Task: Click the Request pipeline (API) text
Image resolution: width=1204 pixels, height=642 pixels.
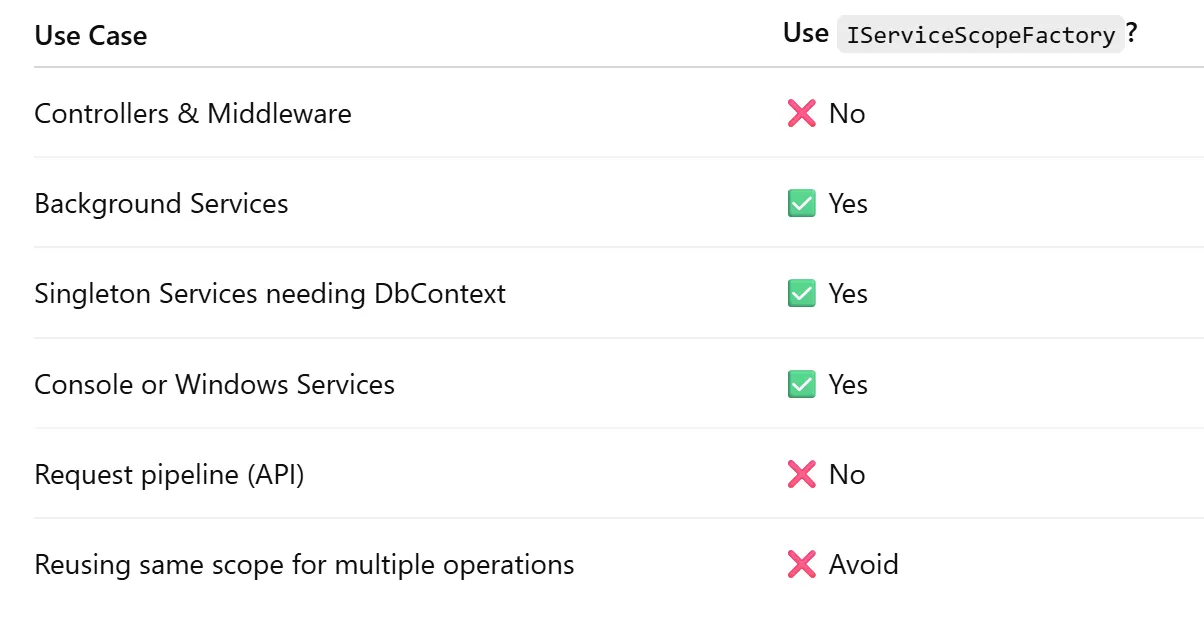Action: (x=169, y=474)
